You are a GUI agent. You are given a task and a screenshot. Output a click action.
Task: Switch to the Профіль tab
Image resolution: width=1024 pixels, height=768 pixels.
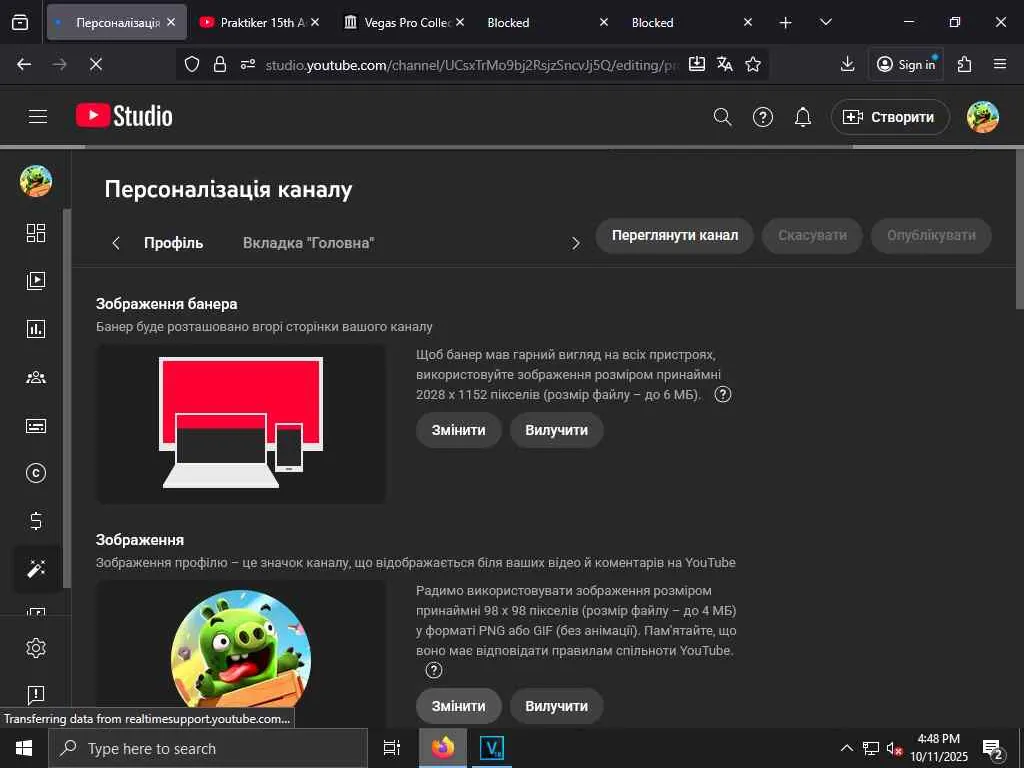(x=174, y=243)
